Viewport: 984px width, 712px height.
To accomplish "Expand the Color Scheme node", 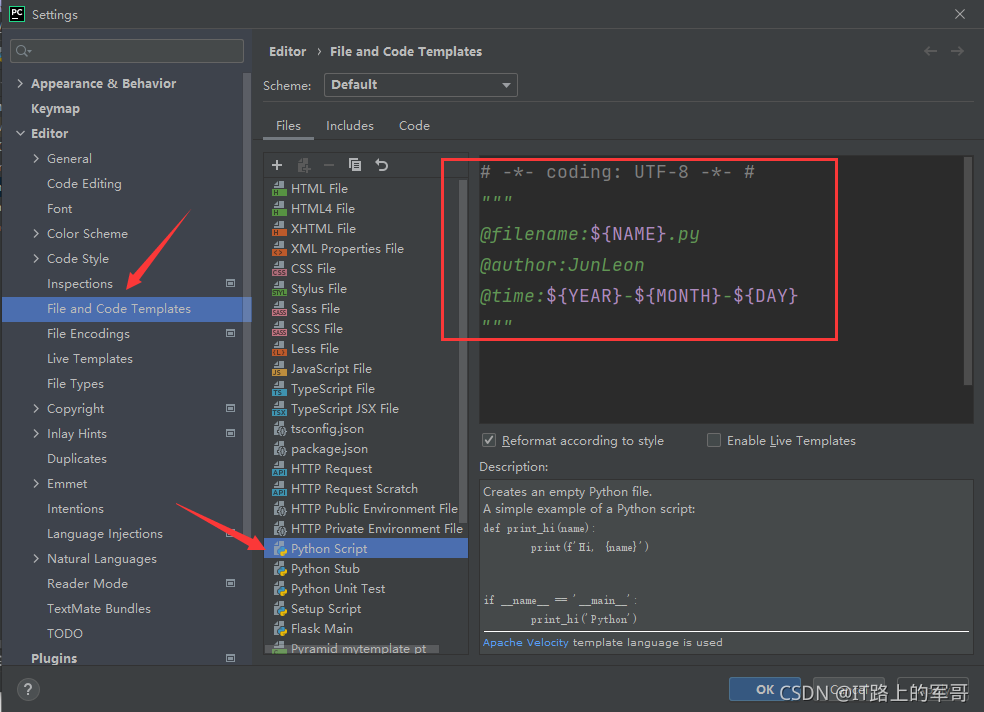I will coord(36,233).
